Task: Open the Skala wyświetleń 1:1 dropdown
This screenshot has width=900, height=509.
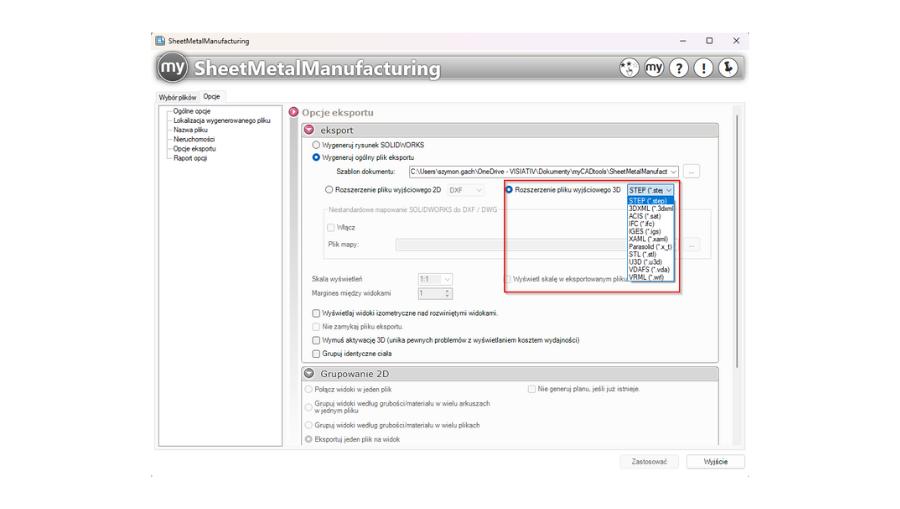Action: pos(435,279)
